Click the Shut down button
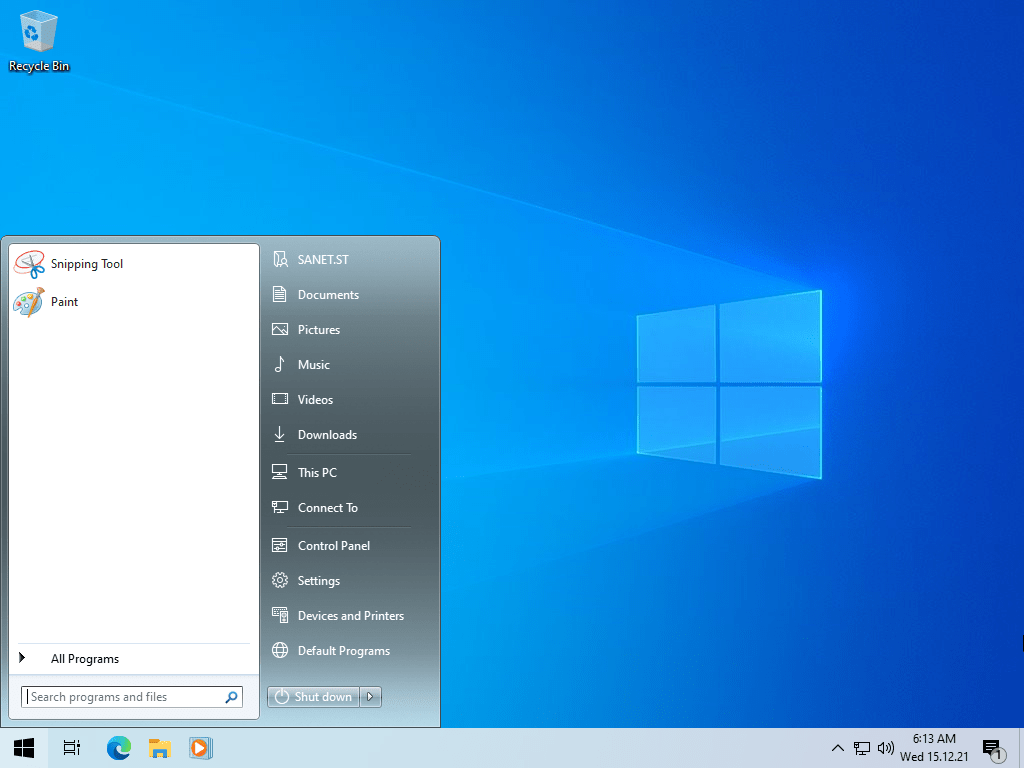This screenshot has width=1024, height=768. [x=313, y=697]
